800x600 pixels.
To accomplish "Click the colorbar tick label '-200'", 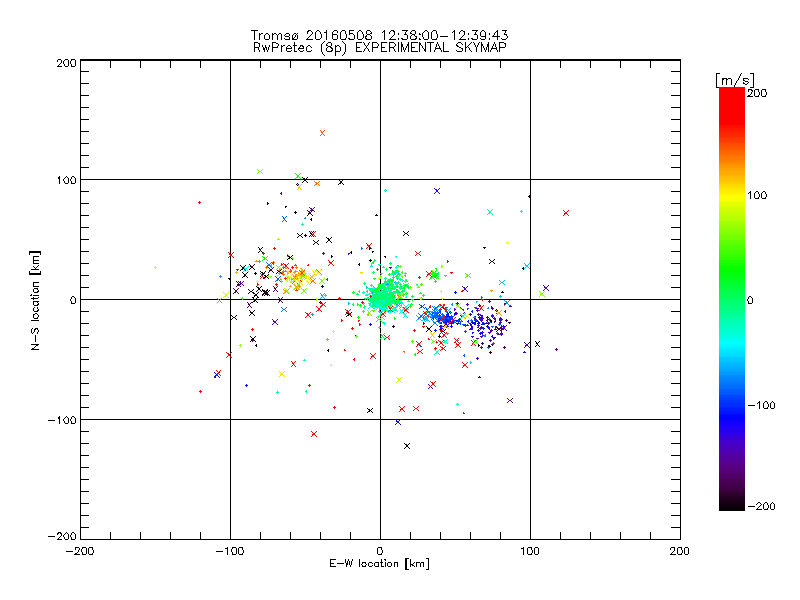I will point(761,506).
